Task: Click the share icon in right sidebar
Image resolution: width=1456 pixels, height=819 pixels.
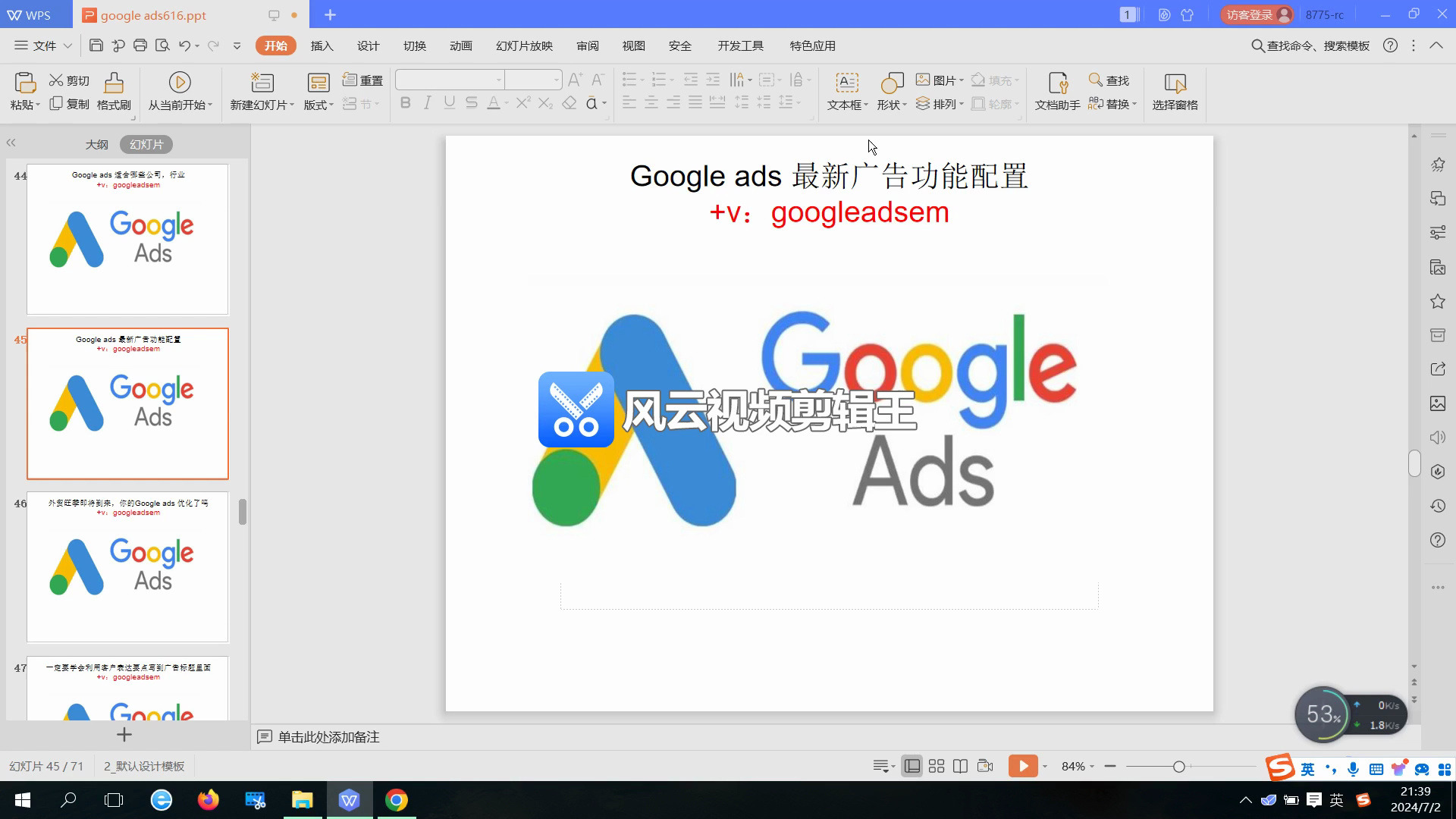Action: [1438, 369]
